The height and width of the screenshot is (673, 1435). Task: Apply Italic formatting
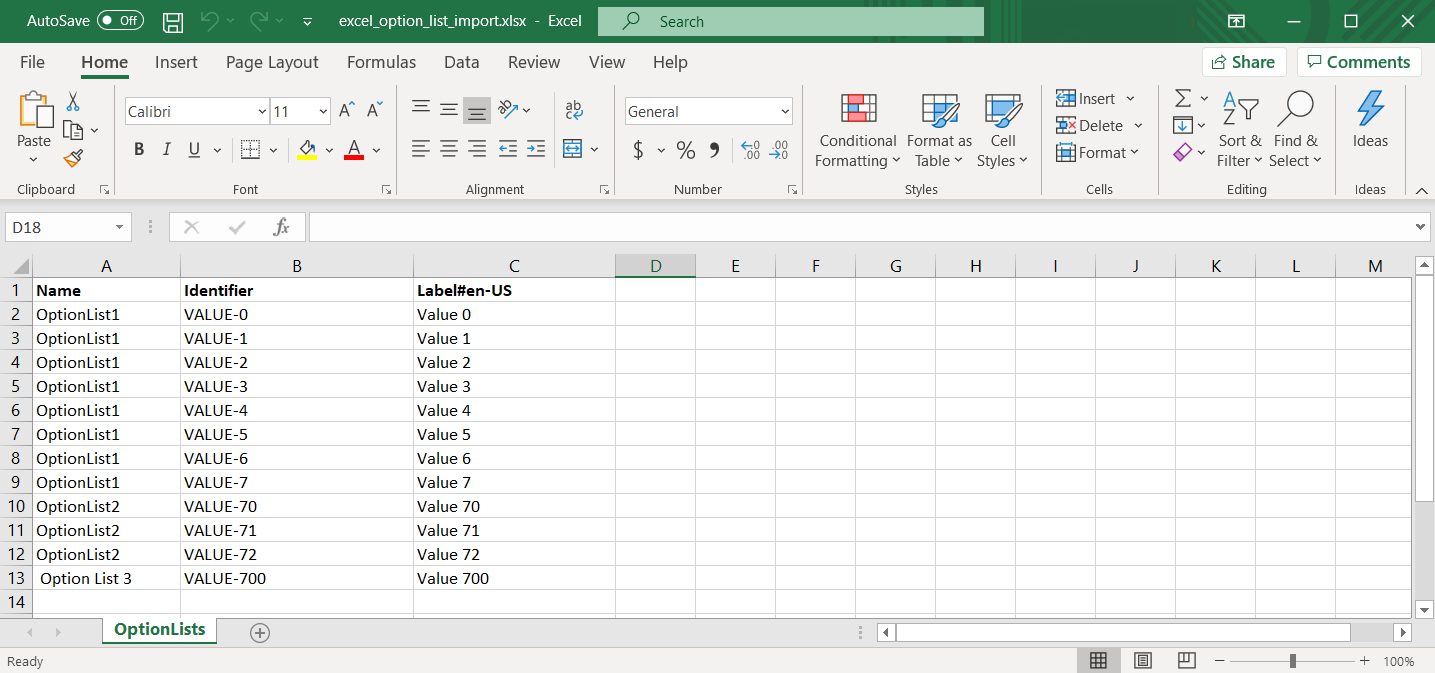pos(165,148)
